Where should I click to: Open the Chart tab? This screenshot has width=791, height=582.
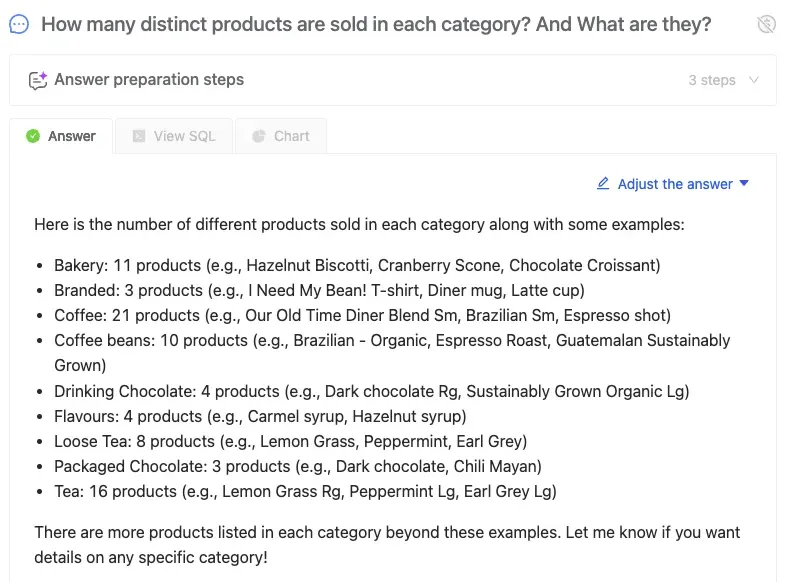pos(281,136)
